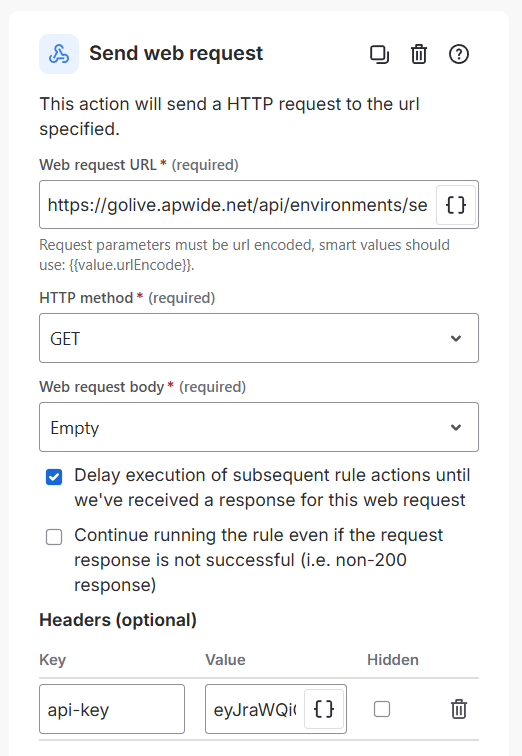522x756 pixels.
Task: Click the Send web request heading
Action: [176, 53]
